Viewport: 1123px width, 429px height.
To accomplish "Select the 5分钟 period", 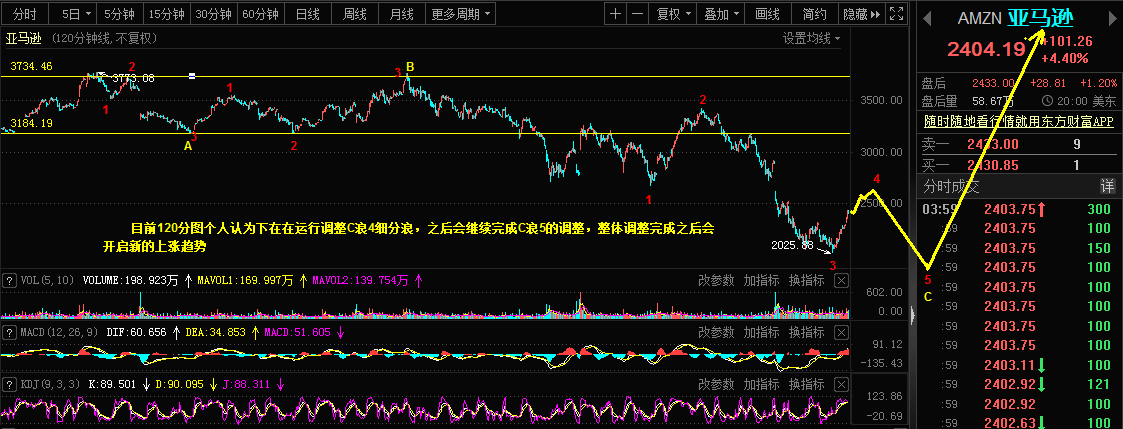I will point(120,13).
